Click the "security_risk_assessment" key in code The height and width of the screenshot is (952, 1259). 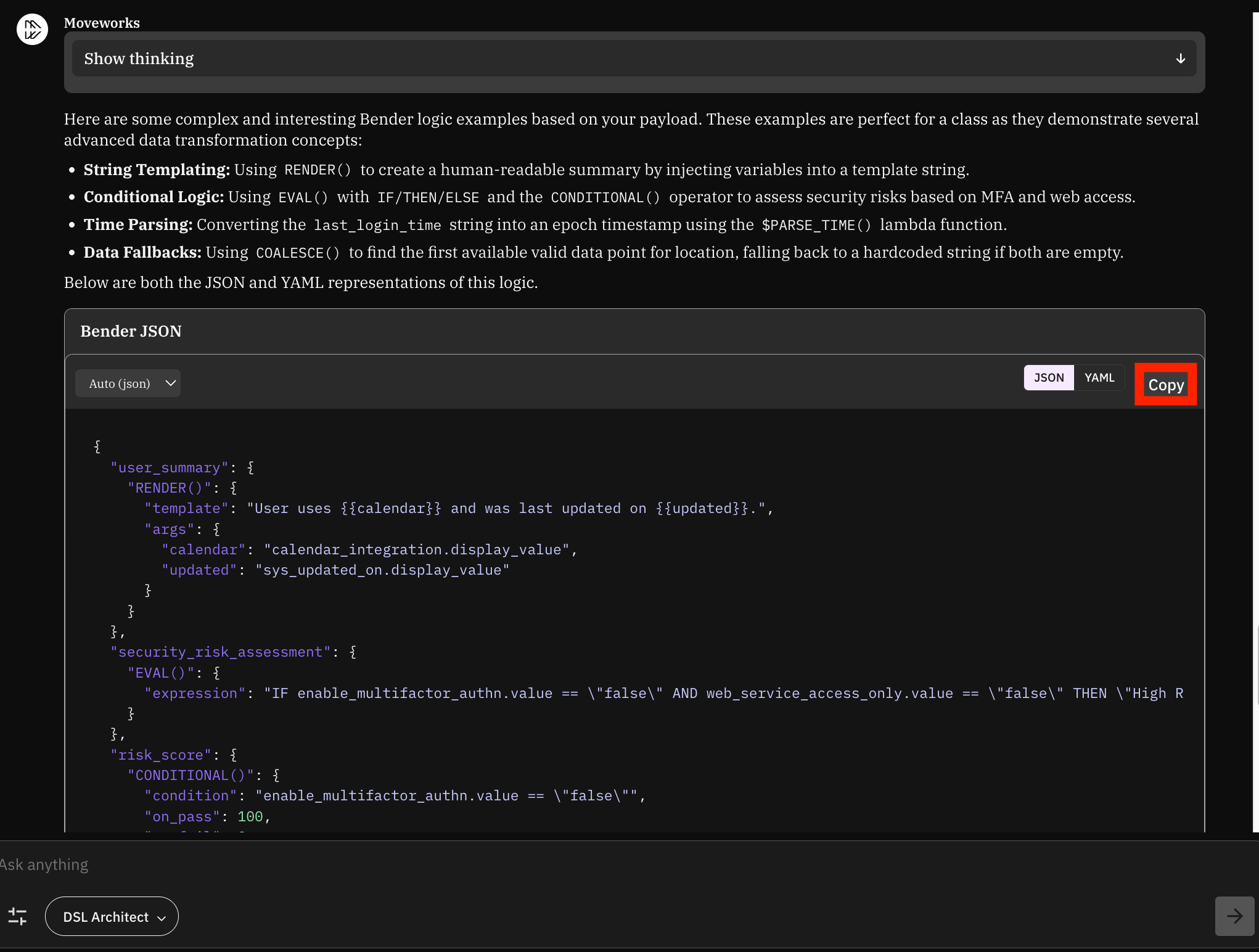pyautogui.click(x=220, y=652)
